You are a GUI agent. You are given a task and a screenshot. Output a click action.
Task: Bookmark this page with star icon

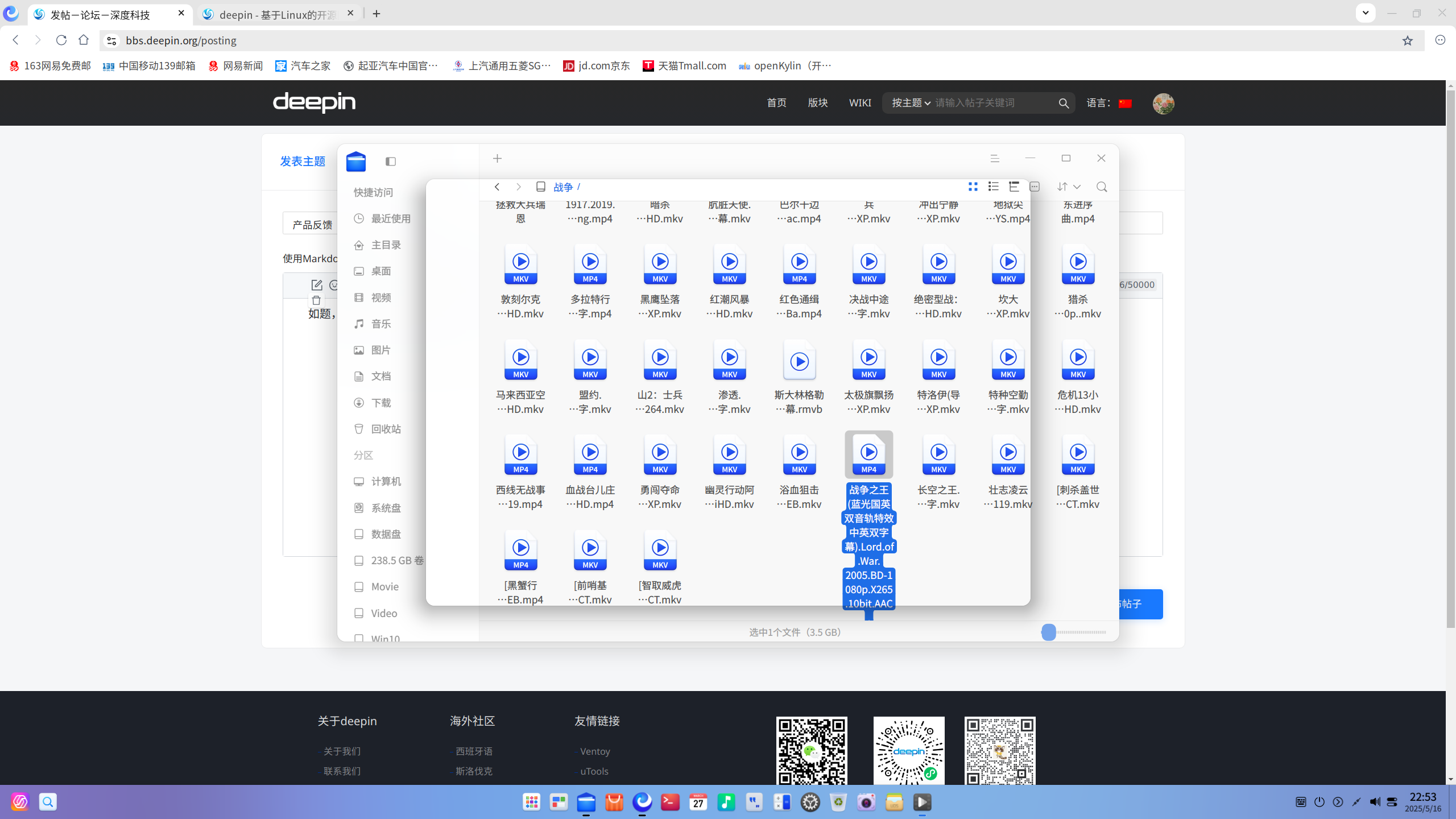(1408, 40)
